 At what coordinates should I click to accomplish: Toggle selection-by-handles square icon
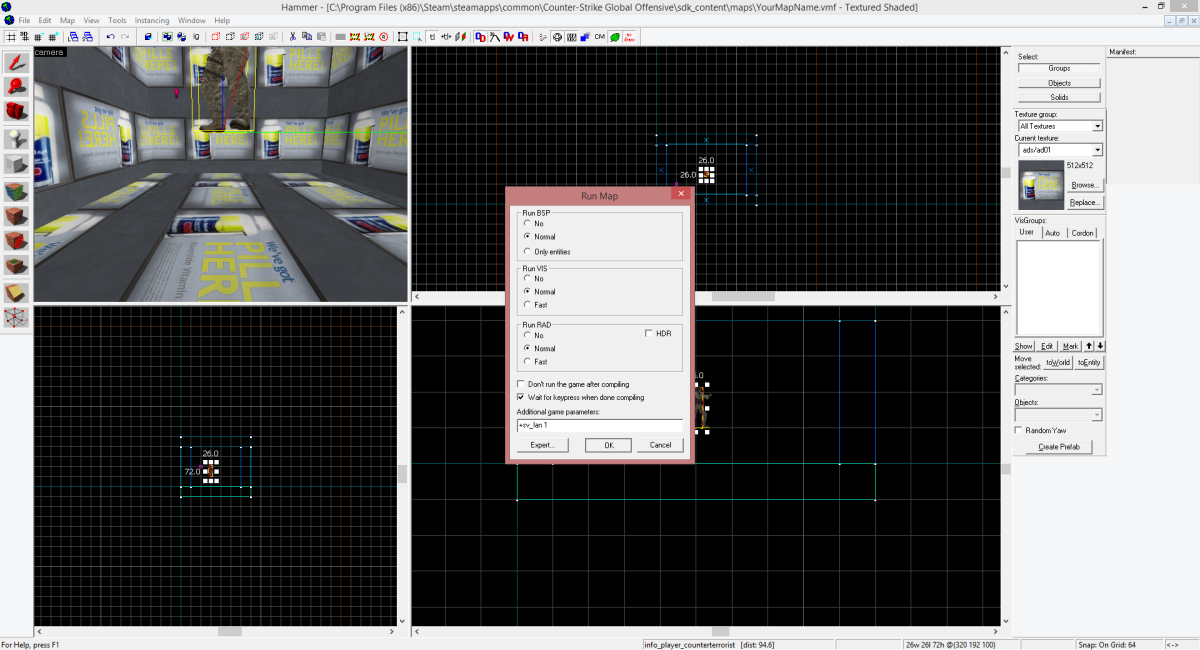402,36
